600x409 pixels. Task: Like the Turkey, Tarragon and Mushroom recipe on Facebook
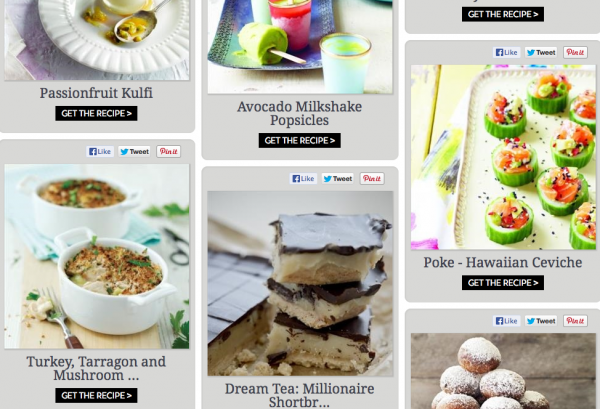pyautogui.click(x=100, y=152)
